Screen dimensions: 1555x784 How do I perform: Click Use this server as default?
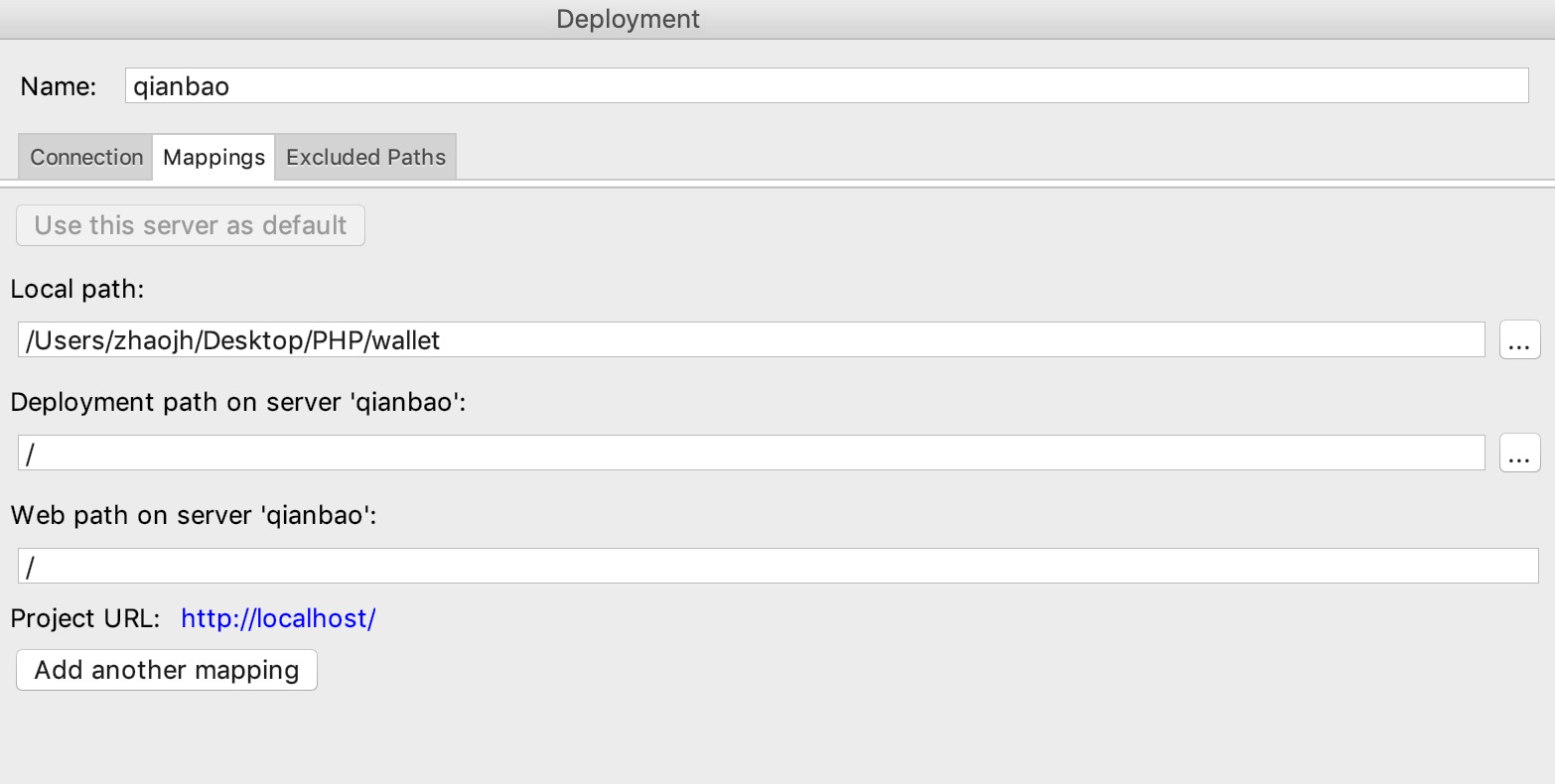point(191,225)
